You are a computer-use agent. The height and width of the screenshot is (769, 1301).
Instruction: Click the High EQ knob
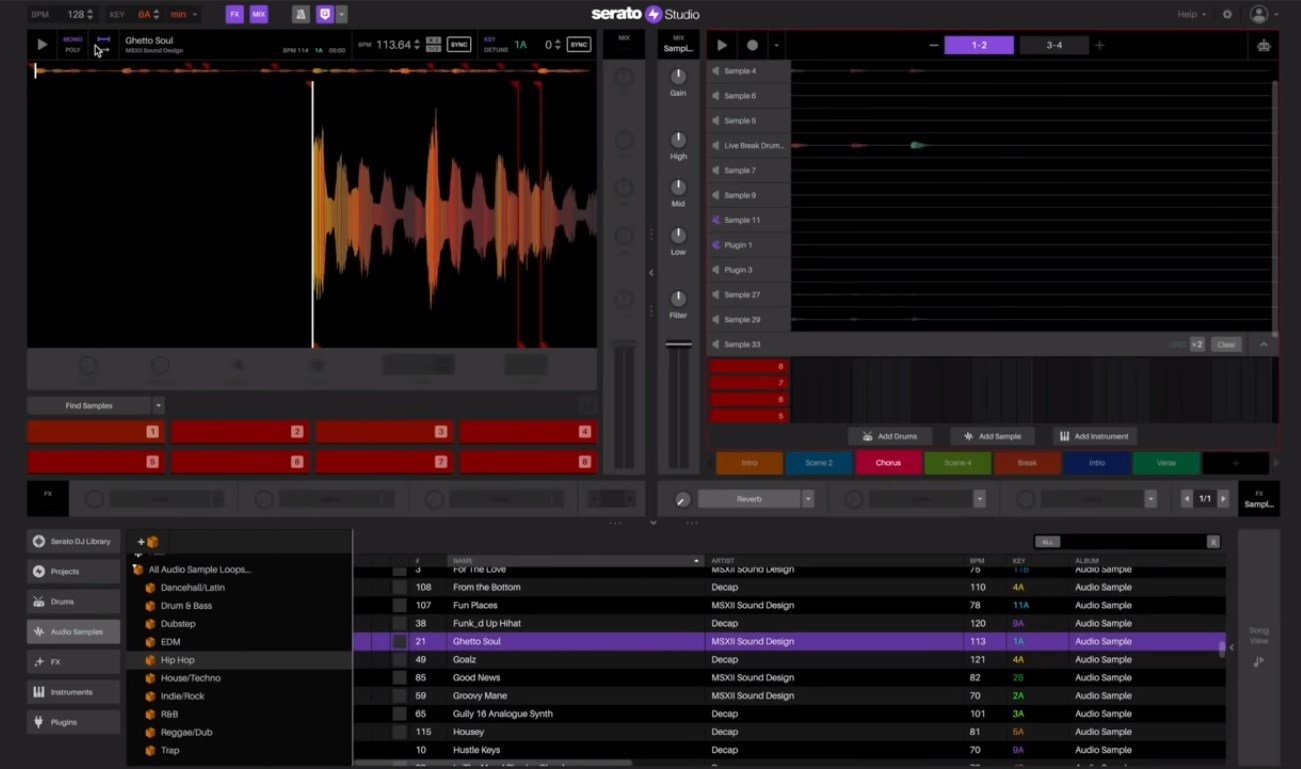pyautogui.click(x=678, y=139)
